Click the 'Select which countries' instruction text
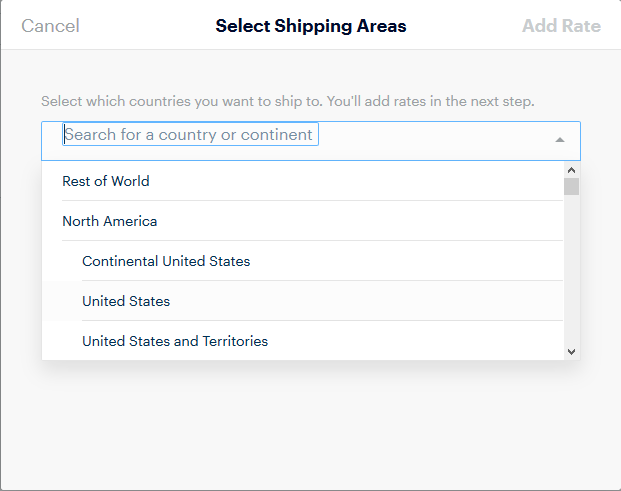Screen dimensions: 621x491 click(x=288, y=101)
